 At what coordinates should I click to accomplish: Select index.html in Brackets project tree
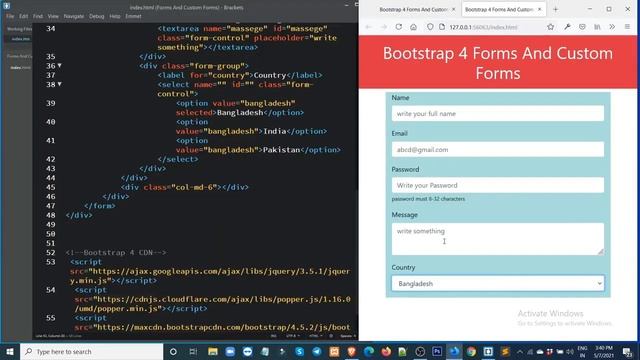click(x=20, y=67)
